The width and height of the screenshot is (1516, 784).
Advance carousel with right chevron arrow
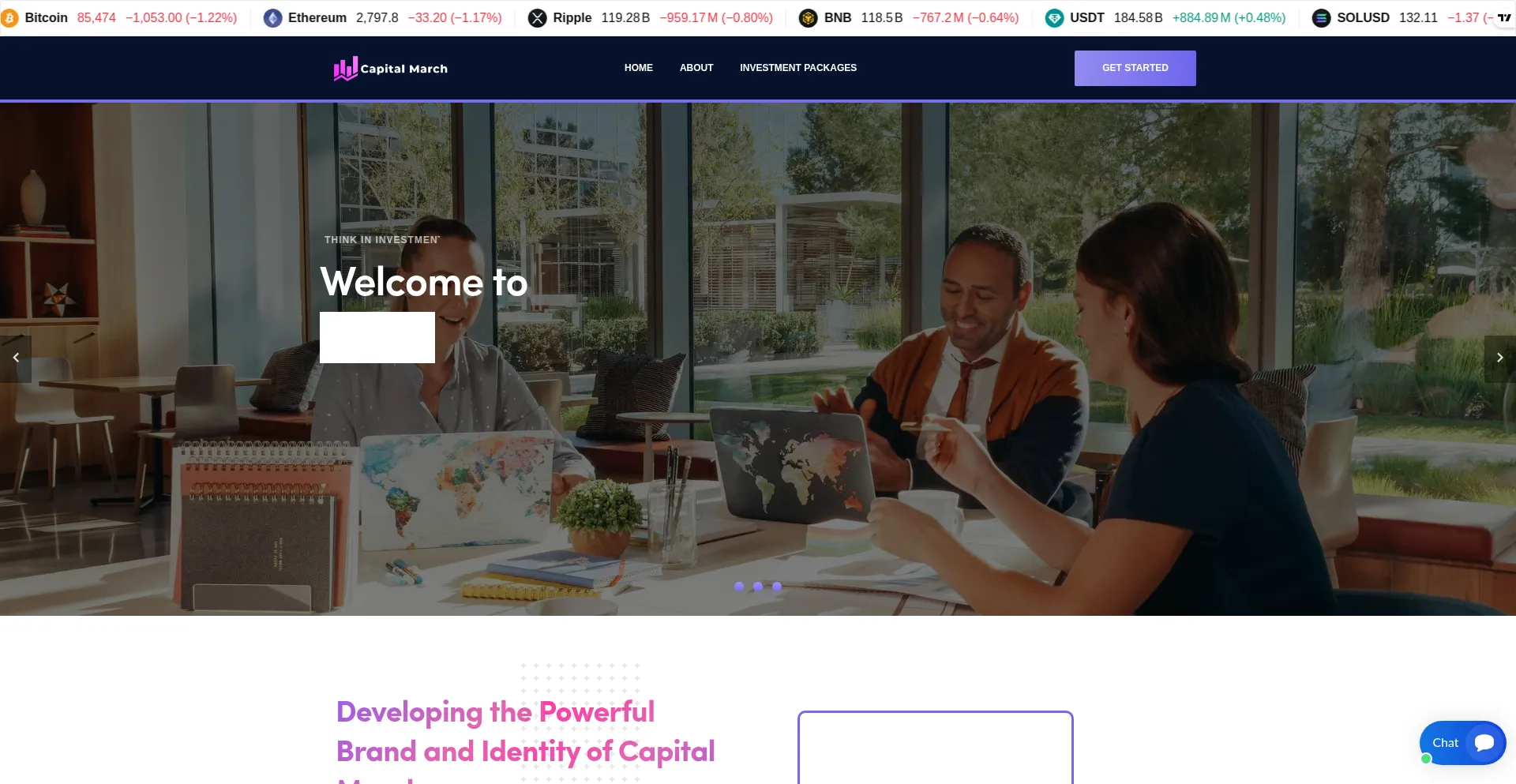coord(1499,358)
